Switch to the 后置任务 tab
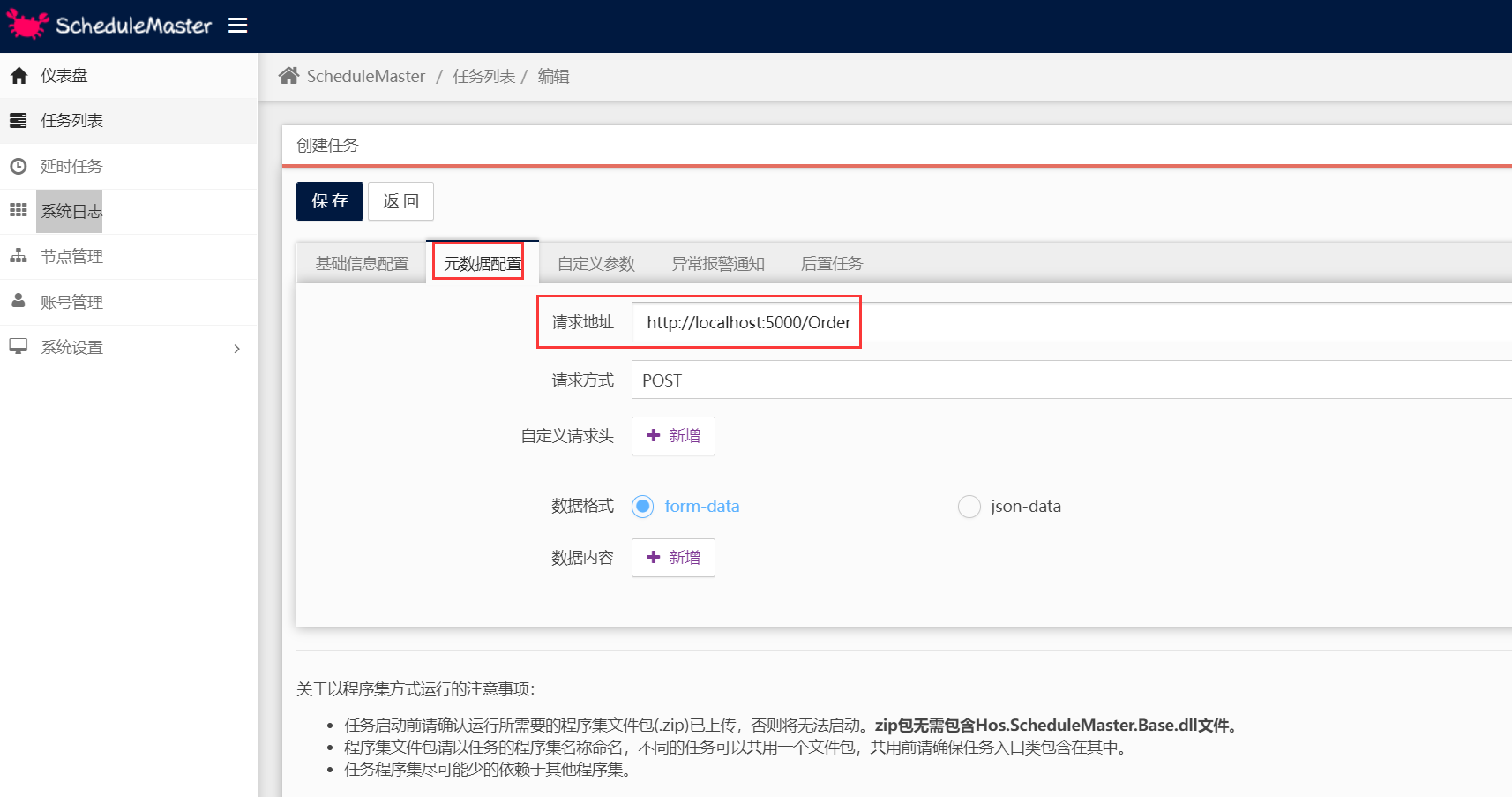The width and height of the screenshot is (1512, 797). (x=832, y=263)
